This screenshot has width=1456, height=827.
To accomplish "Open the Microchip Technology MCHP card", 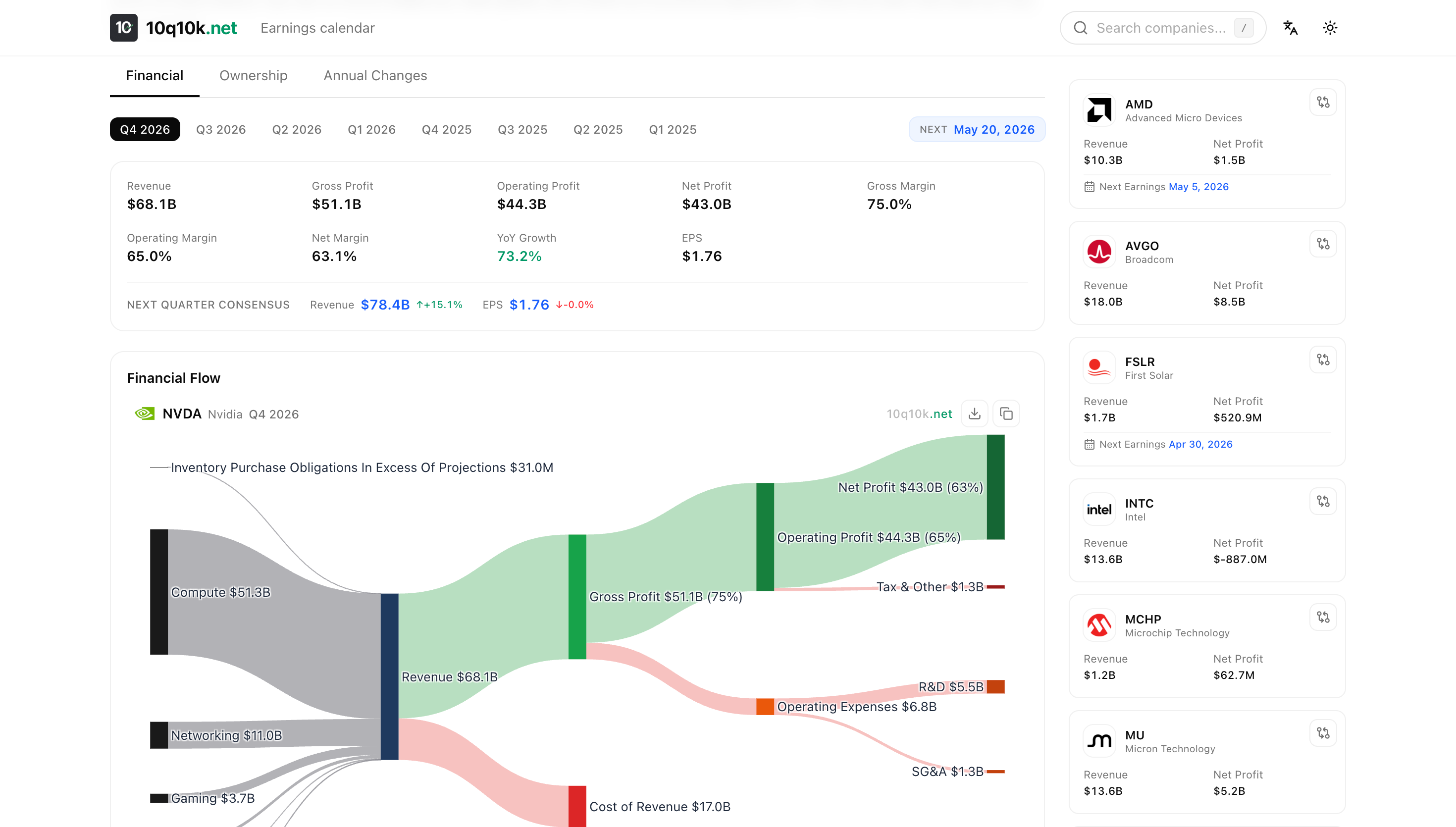I will (1177, 626).
